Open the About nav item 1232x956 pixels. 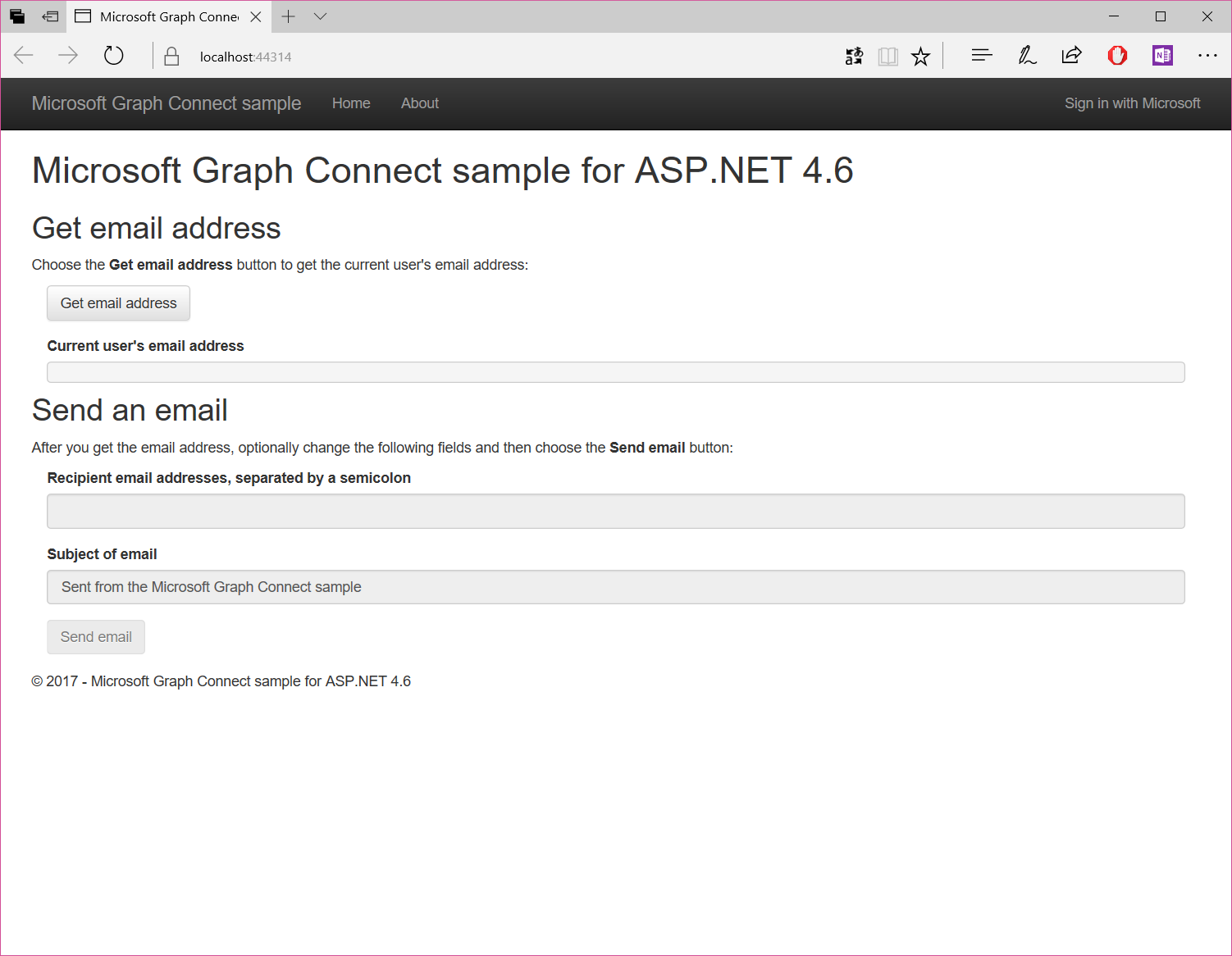click(x=419, y=103)
